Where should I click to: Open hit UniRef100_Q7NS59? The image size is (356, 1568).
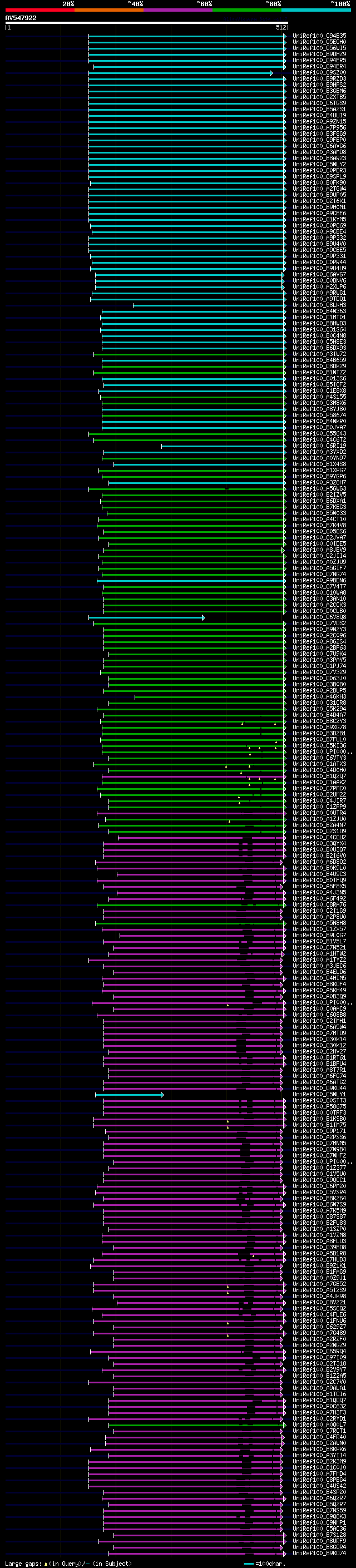pos(319,1510)
